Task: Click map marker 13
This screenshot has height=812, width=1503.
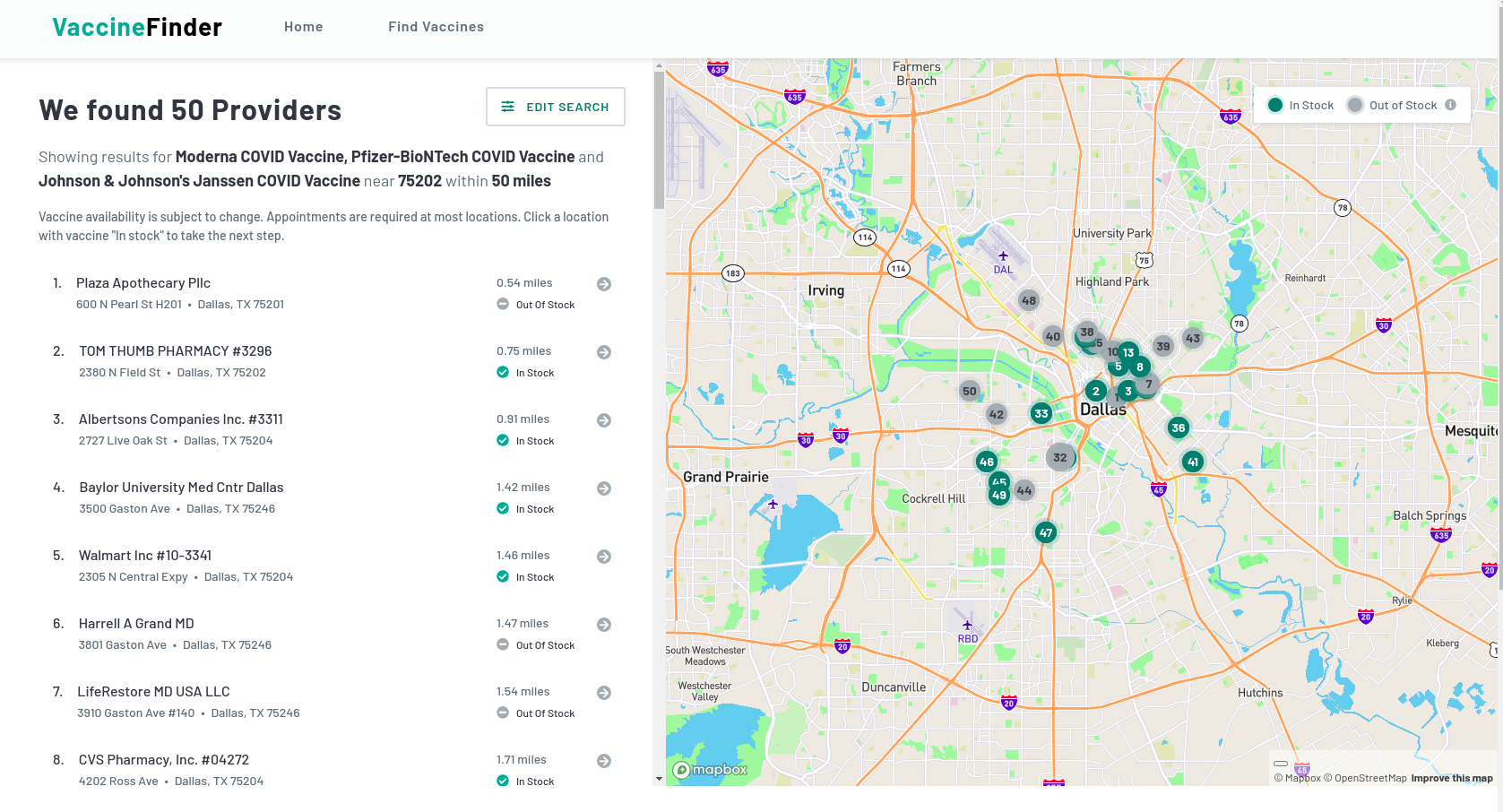Action: (x=1128, y=352)
